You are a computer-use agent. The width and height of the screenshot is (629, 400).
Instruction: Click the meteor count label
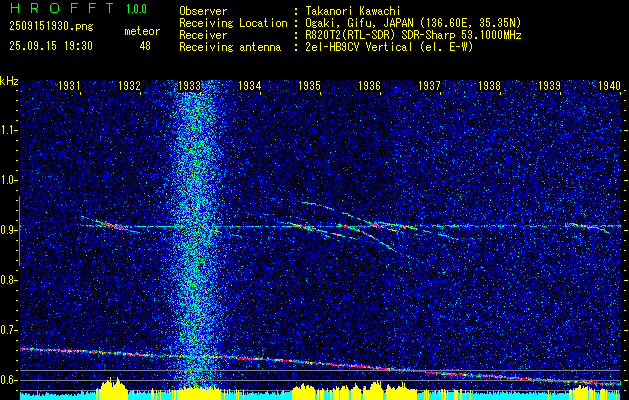[142, 31]
